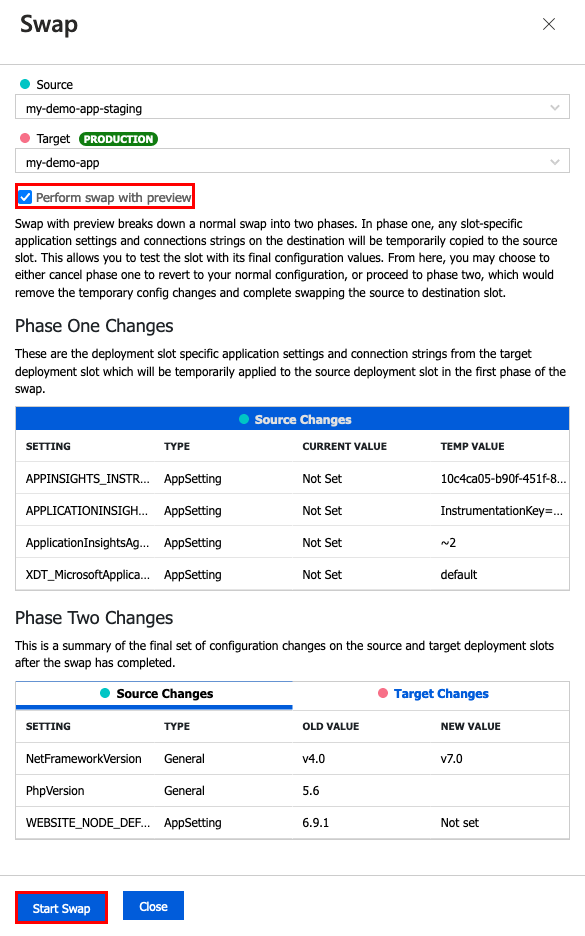Click pink dot beside Target Changes tab
585x936 pixels.
[383, 693]
